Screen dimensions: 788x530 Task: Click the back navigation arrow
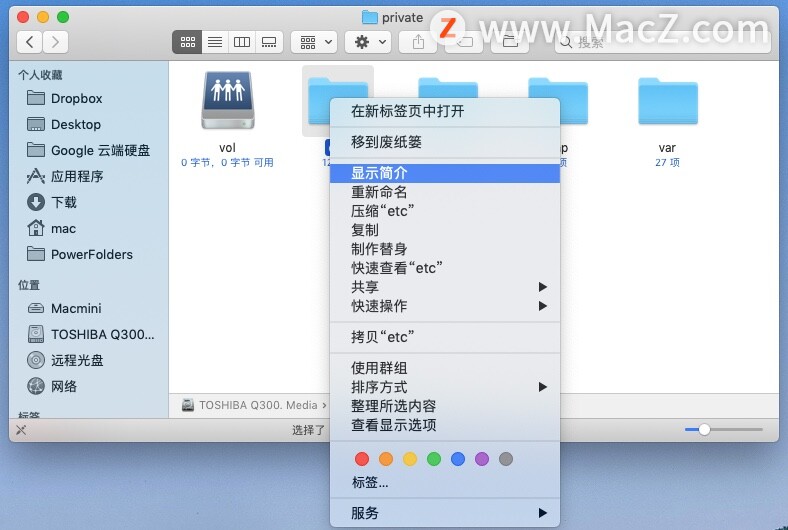click(x=30, y=42)
